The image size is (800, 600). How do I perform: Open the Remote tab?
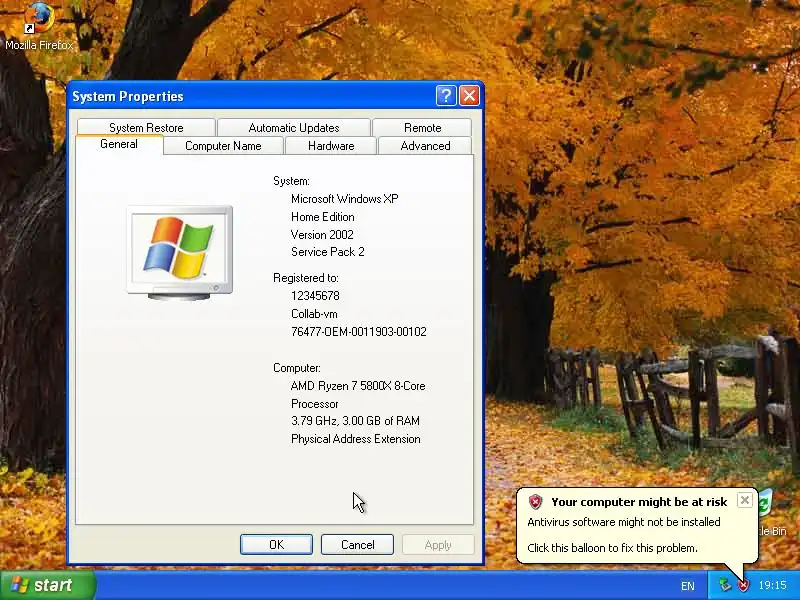422,128
